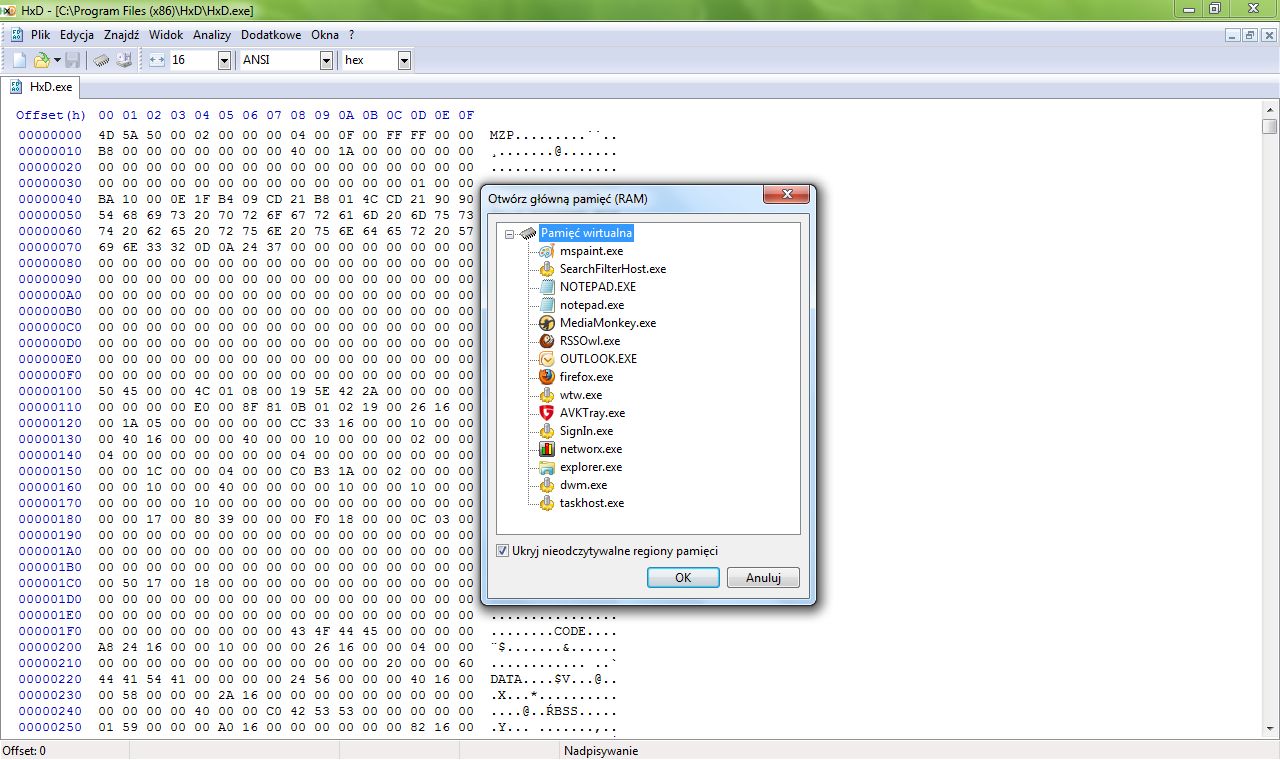The image size is (1280, 760).
Task: Click the firefox.exe process icon
Action: point(546,377)
